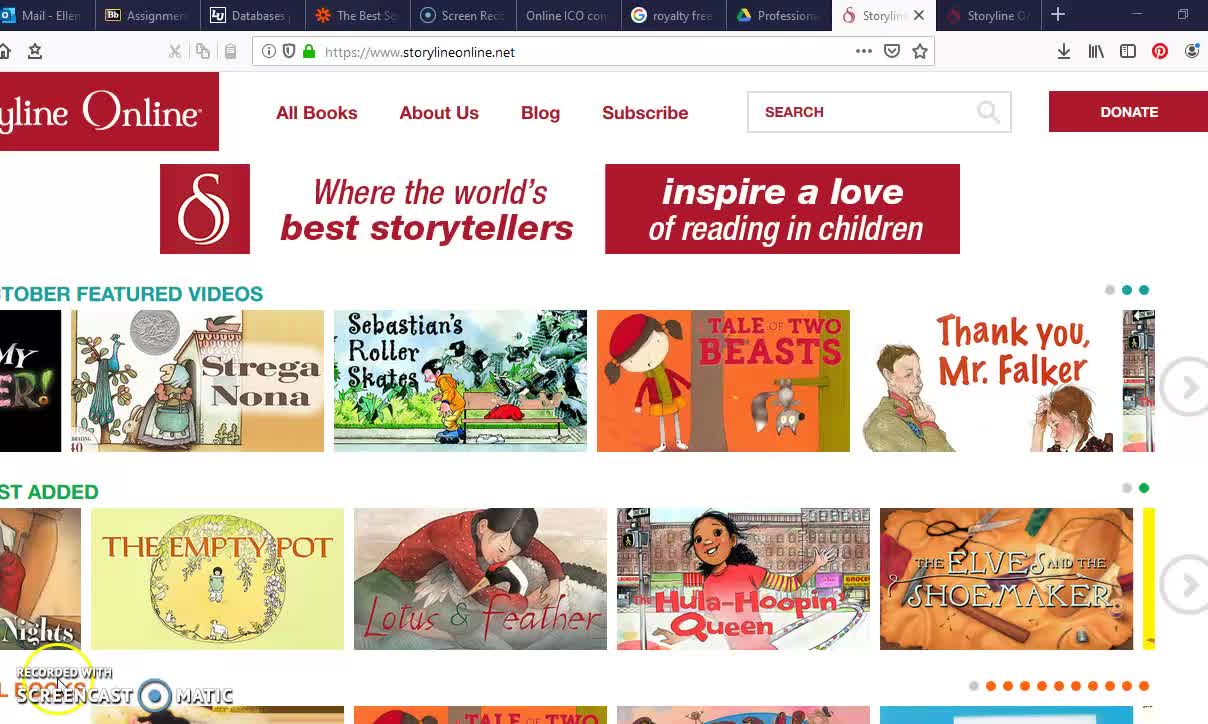Select green second dot of Just Added pager

pyautogui.click(x=1144, y=488)
